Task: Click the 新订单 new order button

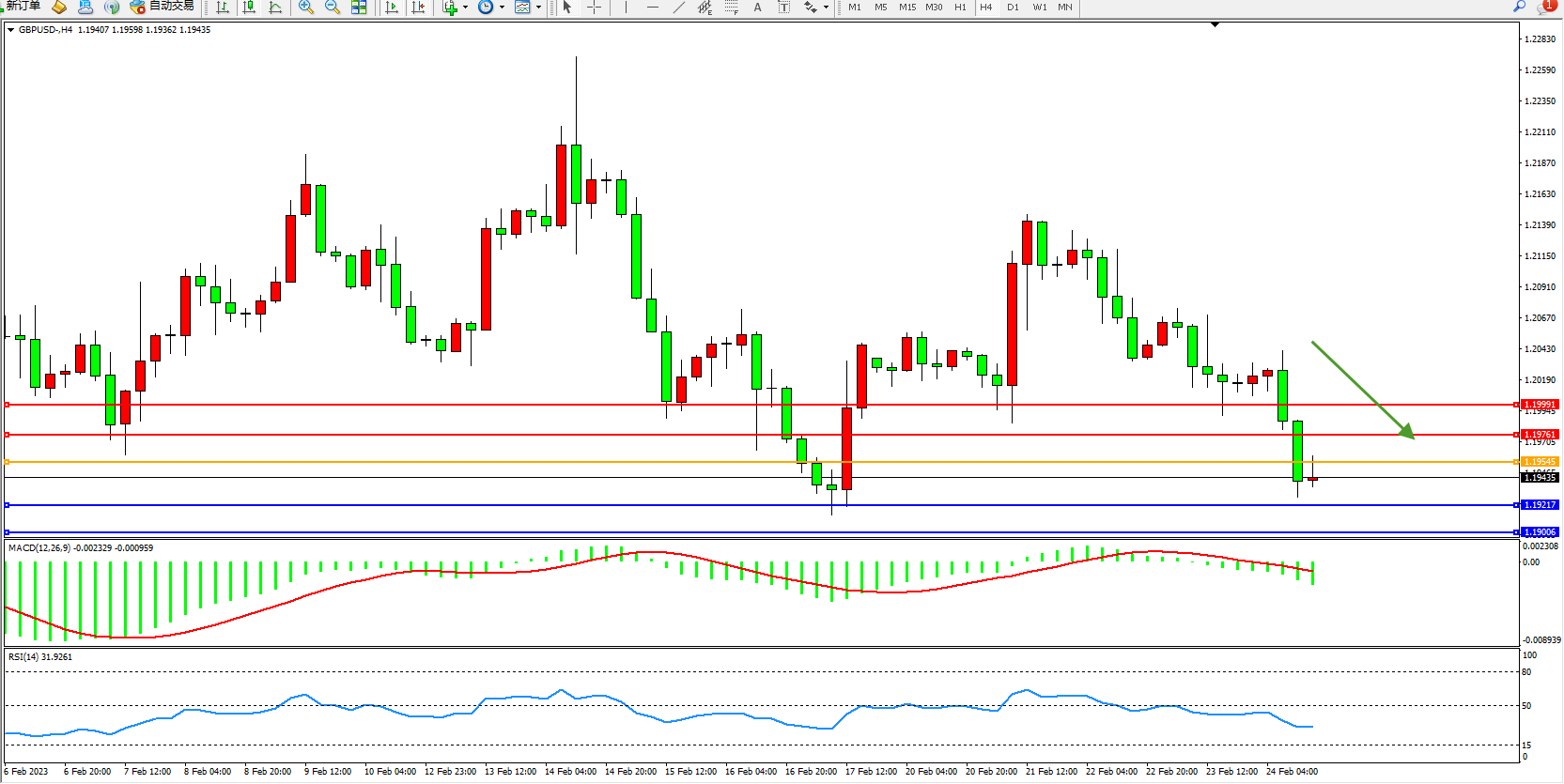Action: coord(23,7)
